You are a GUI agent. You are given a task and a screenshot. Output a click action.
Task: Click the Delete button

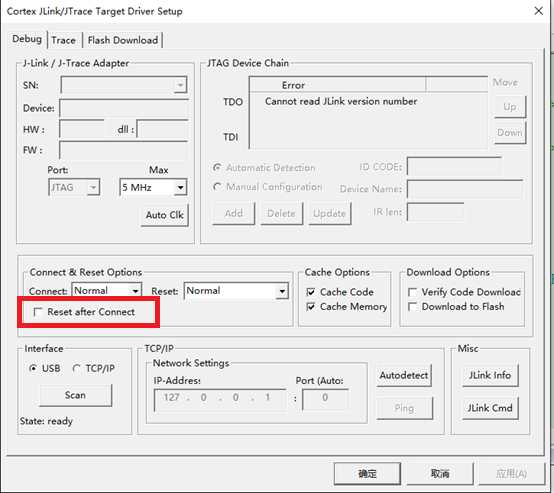pos(282,213)
